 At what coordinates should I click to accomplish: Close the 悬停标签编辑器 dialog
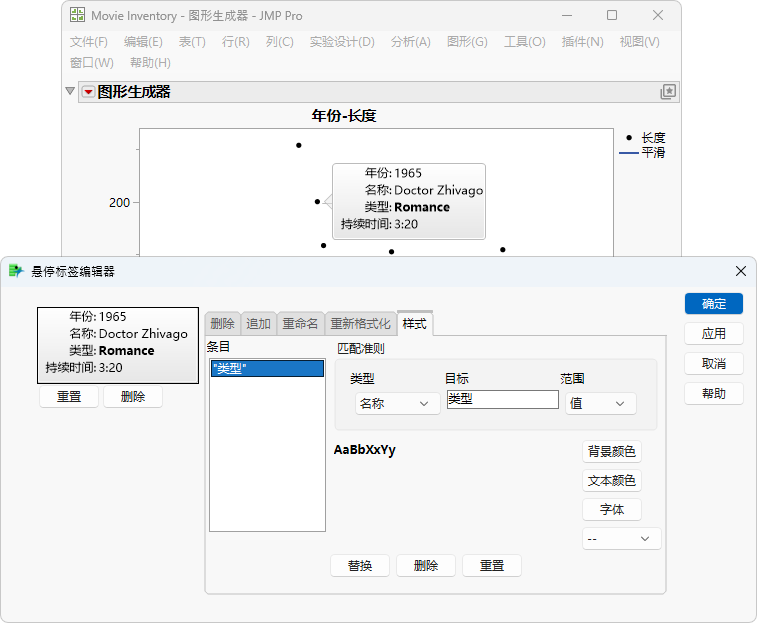tap(741, 271)
